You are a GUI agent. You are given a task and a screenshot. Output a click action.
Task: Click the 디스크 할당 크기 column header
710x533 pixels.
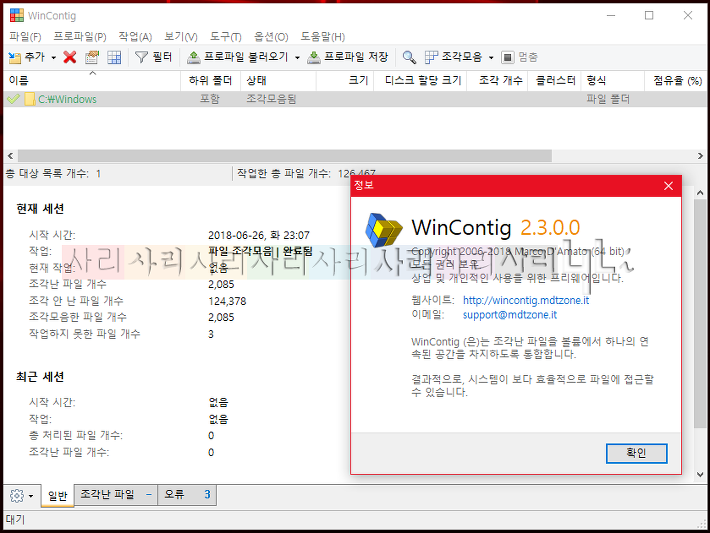420,81
